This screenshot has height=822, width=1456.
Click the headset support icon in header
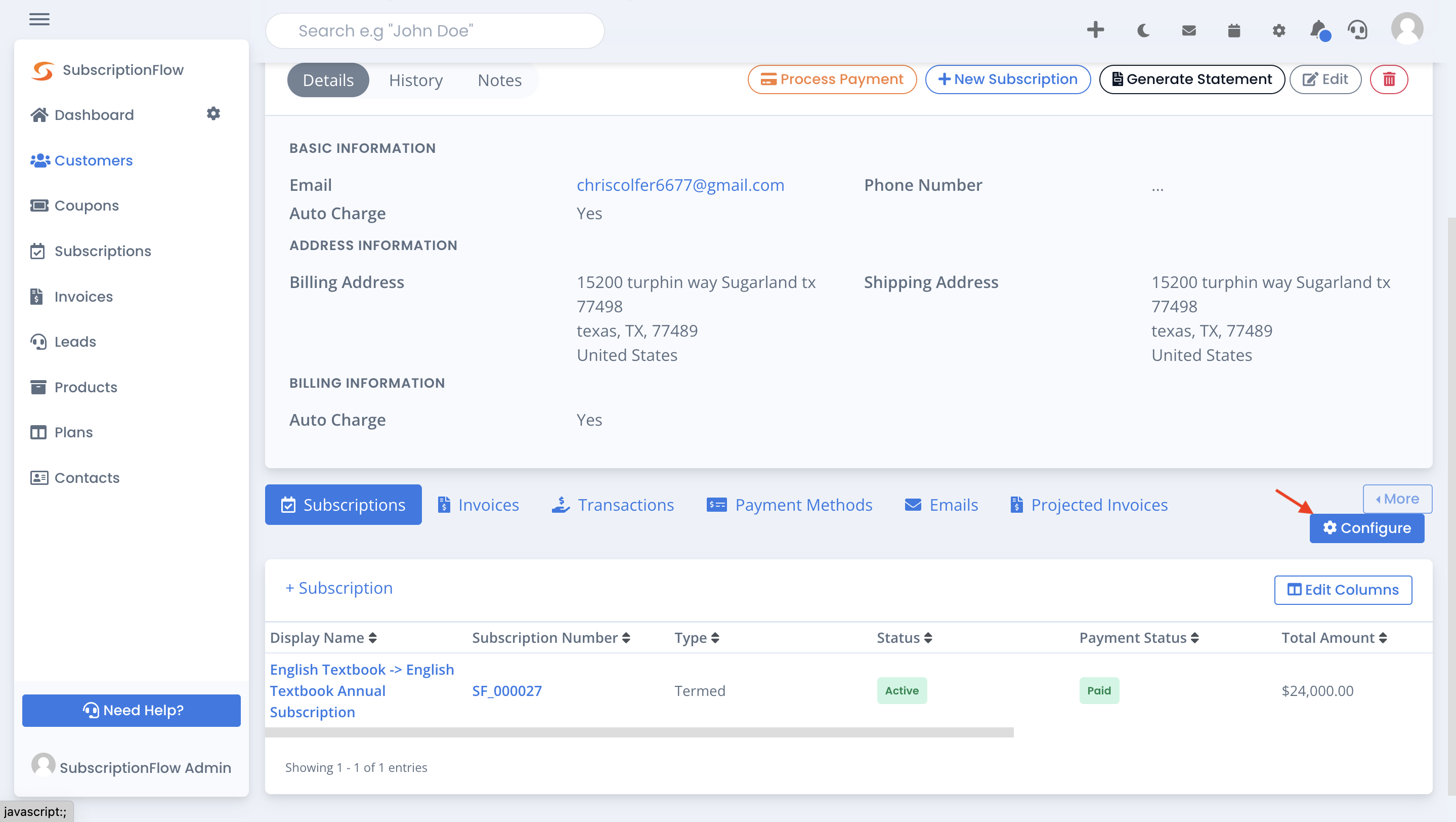(1358, 30)
